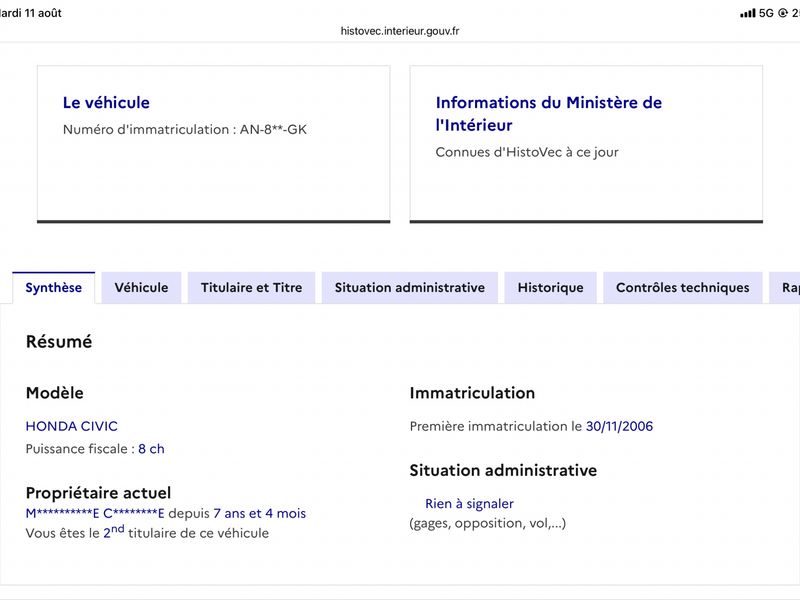Click the Immatriculation heading
The width and height of the screenshot is (800, 600).
click(x=472, y=393)
